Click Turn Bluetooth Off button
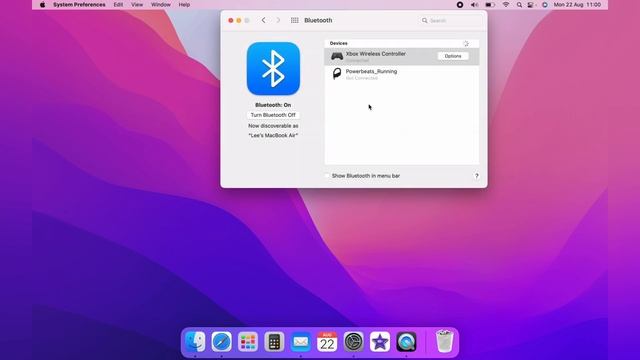 coord(273,115)
